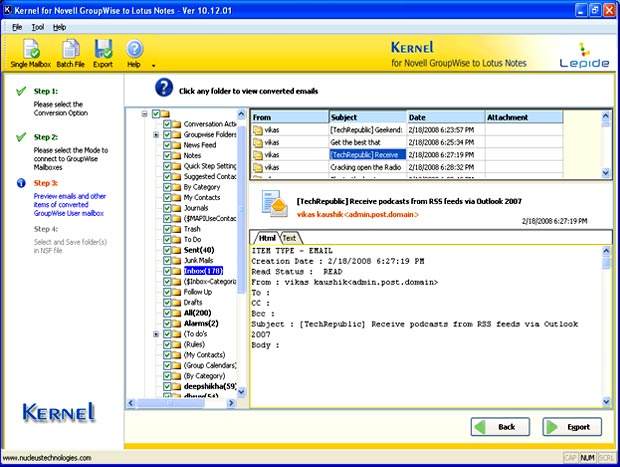This screenshot has width=620, height=467.
Task: Uncheck the To Do folder checkbox
Action: pyautogui.click(x=167, y=240)
